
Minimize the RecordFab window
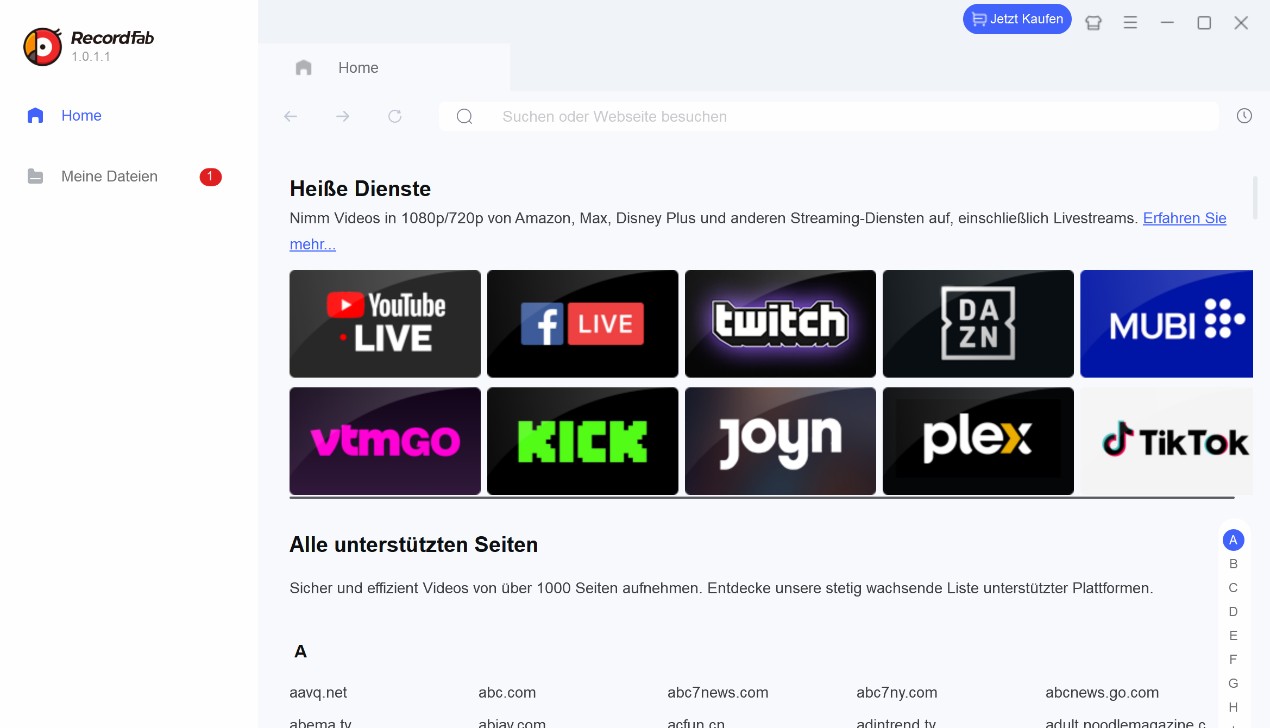[x=1167, y=23]
